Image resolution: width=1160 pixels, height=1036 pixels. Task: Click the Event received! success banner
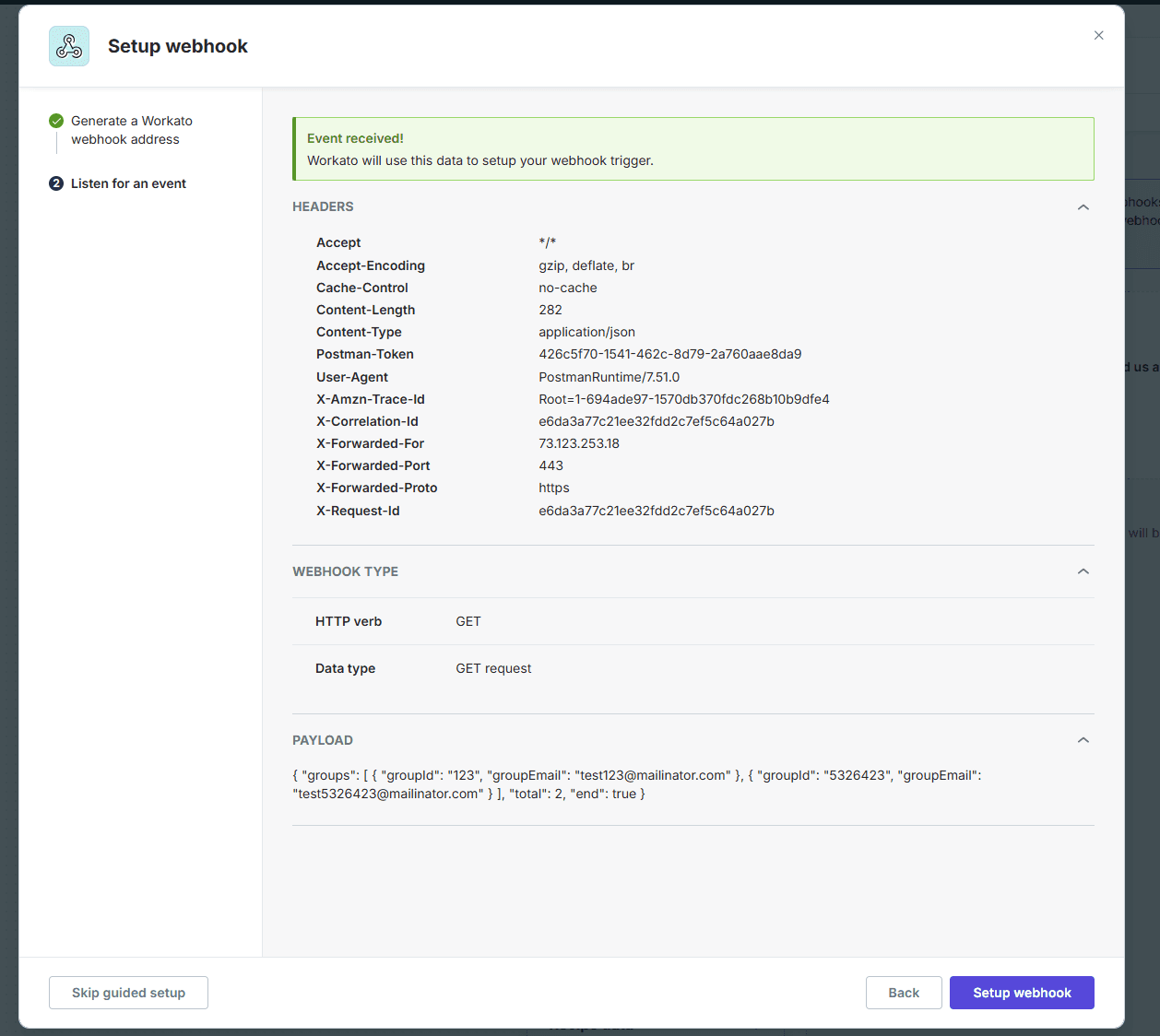coord(693,148)
